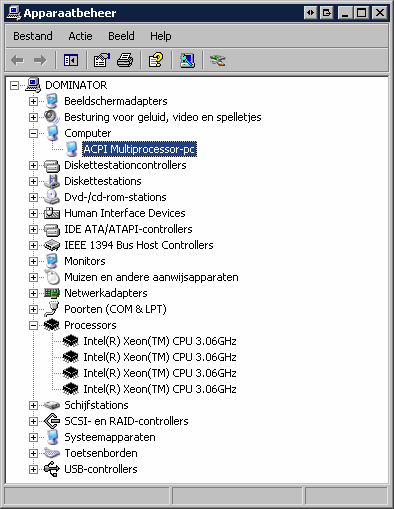Image resolution: width=394 pixels, height=509 pixels.
Task: Open the Actie menu
Action: pyautogui.click(x=80, y=36)
